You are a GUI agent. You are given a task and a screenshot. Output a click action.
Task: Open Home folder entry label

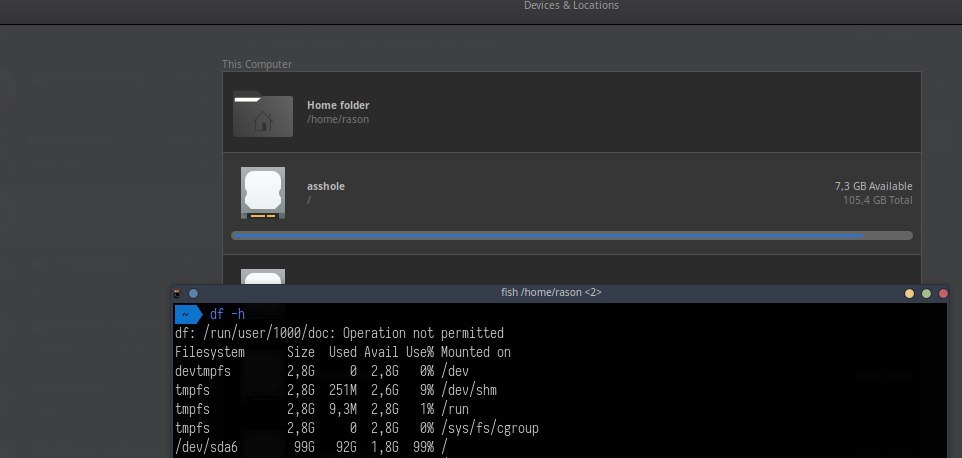(338, 105)
